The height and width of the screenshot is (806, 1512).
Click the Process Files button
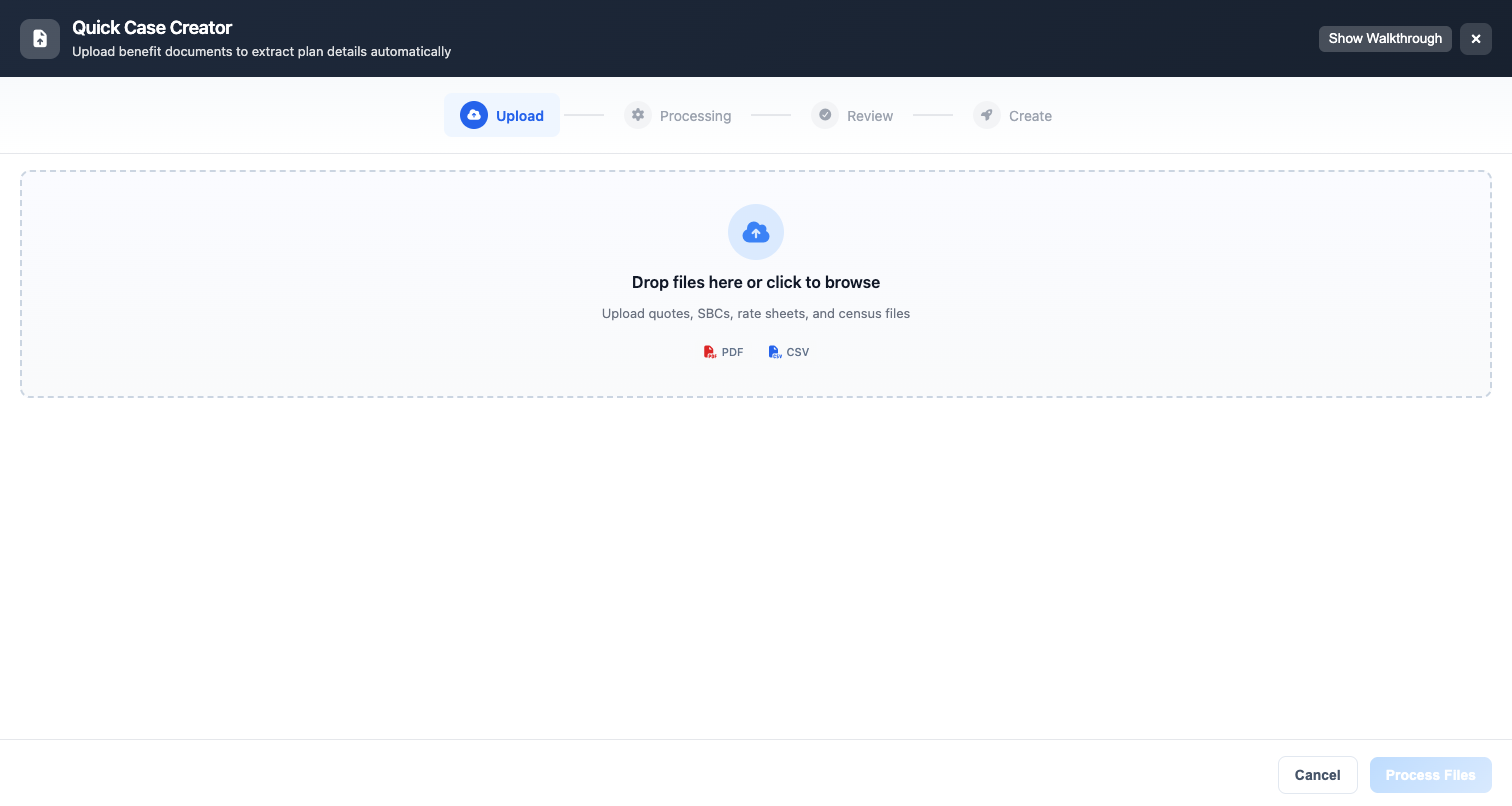click(x=1430, y=775)
